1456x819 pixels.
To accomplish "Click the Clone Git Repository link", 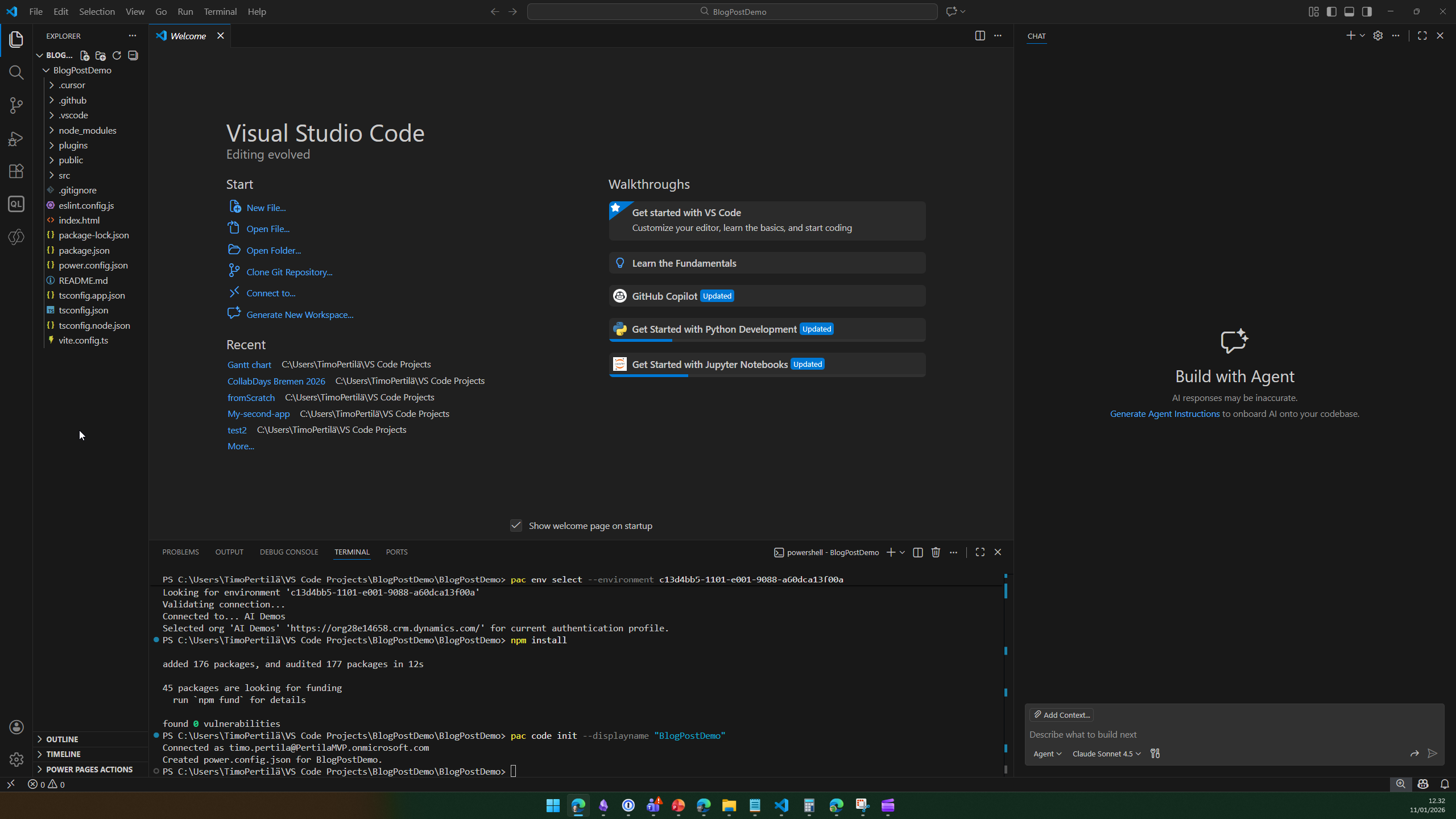I will click(289, 272).
